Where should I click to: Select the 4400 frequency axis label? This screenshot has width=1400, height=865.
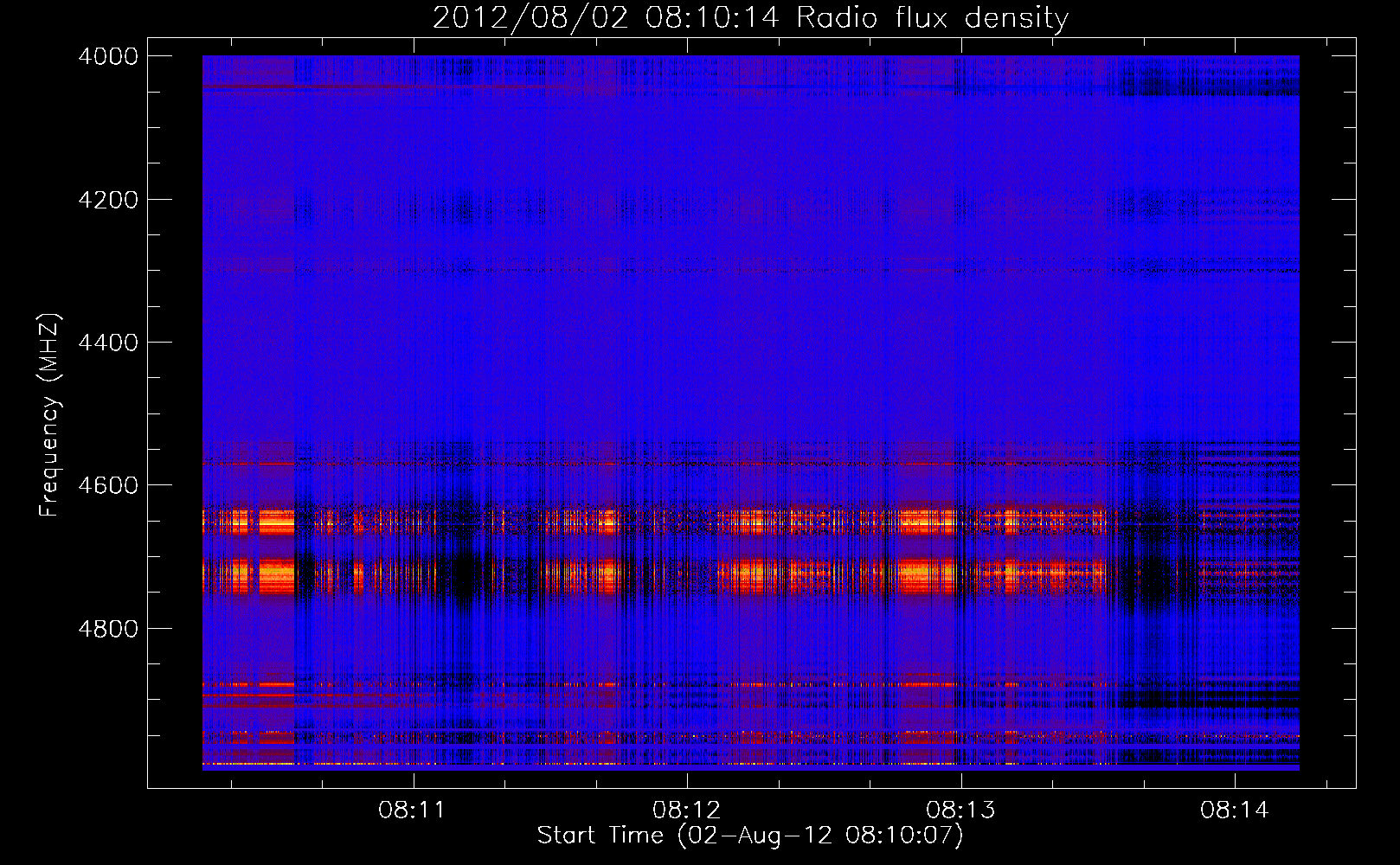(108, 343)
